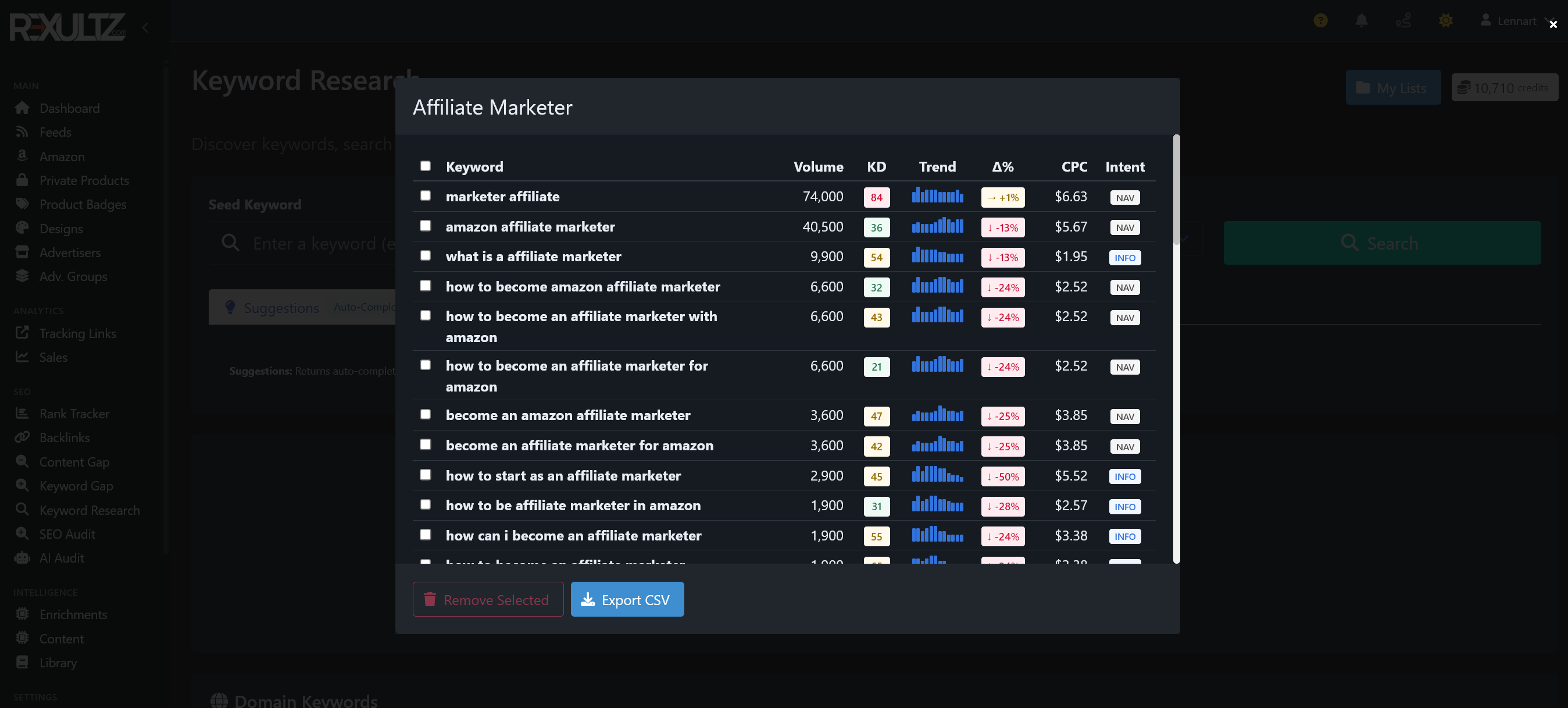Open My Lists button
The image size is (1568, 708).
point(1392,88)
